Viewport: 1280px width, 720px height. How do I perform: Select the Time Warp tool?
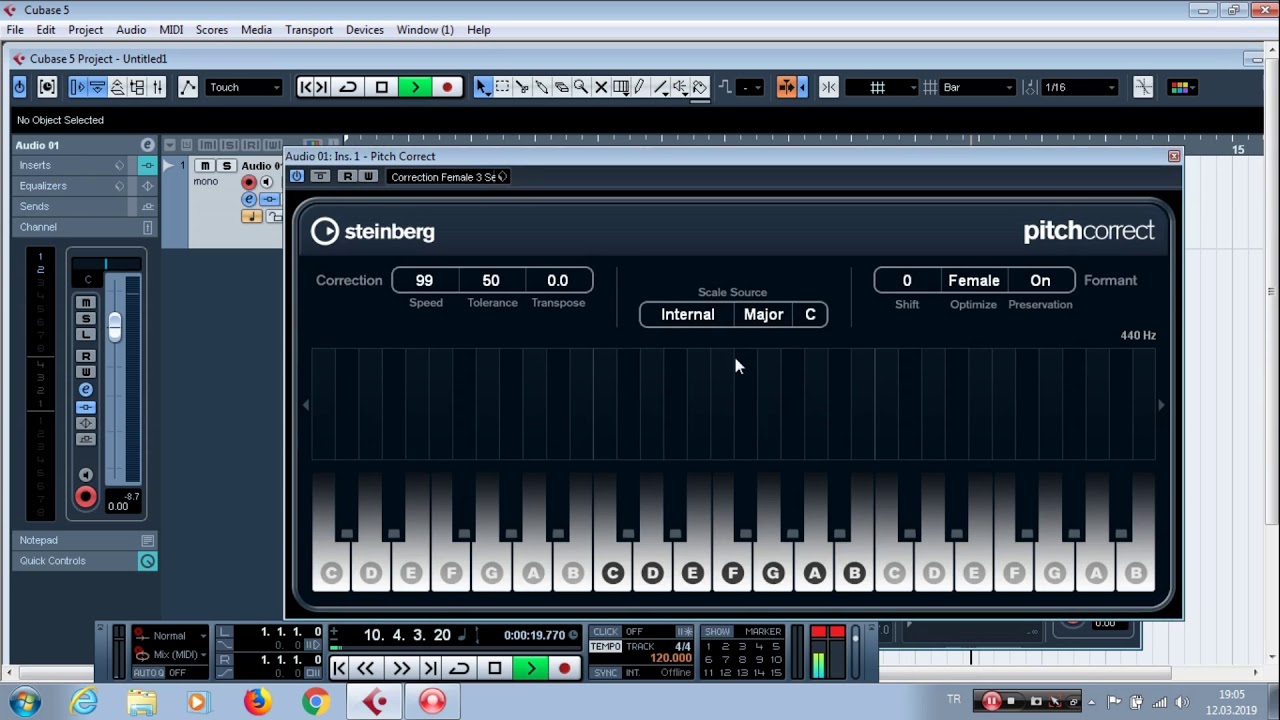[621, 87]
